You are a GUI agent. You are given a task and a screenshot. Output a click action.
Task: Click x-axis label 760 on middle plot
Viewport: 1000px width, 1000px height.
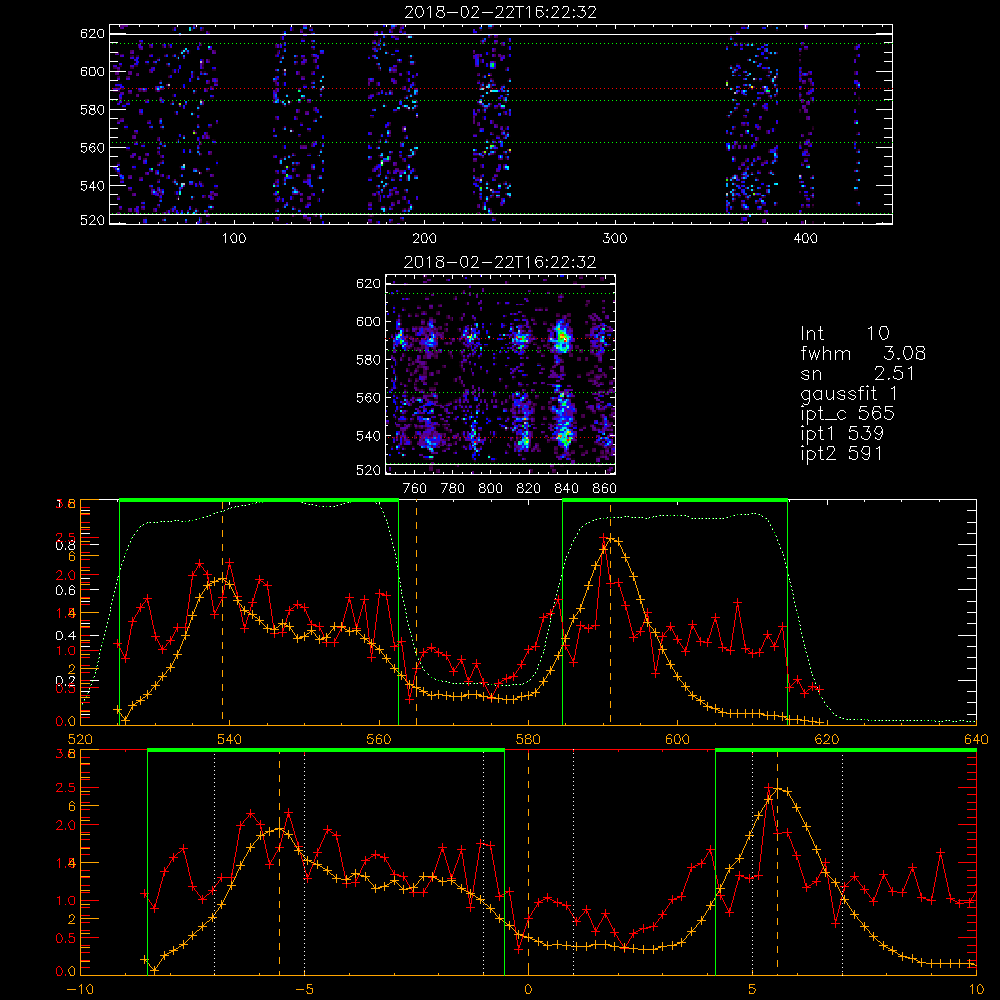[x=415, y=489]
